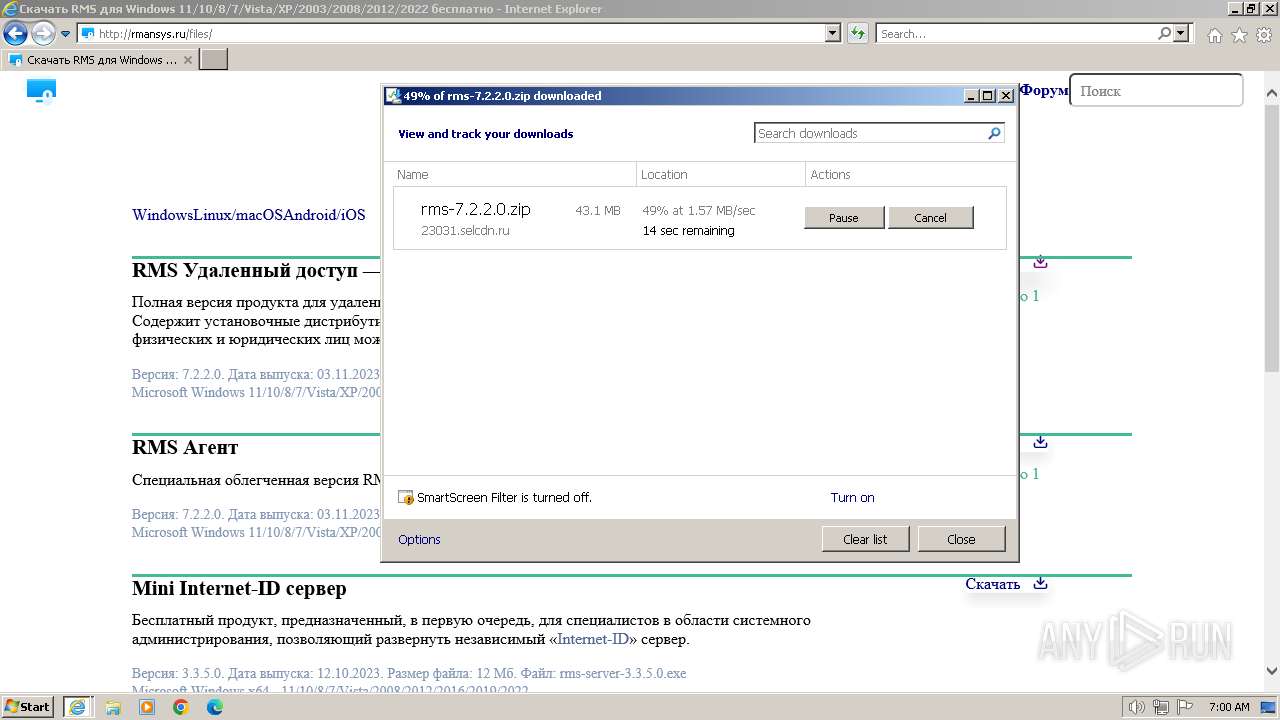Open volume control in system tray
This screenshot has height=720, width=1280.
(1137, 707)
